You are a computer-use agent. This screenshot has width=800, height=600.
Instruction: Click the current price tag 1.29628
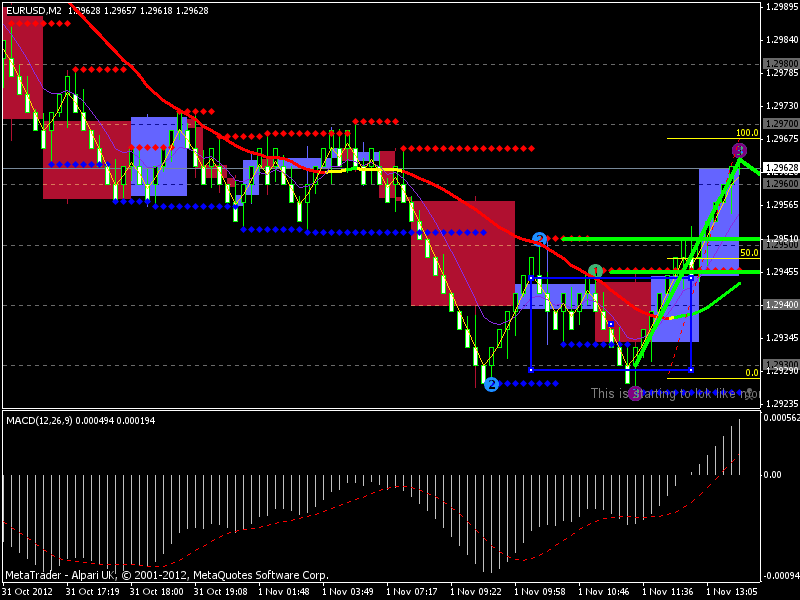(781, 168)
